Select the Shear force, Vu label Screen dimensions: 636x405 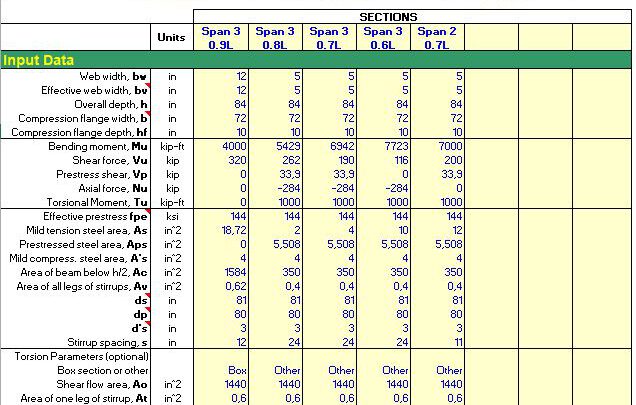pos(110,161)
